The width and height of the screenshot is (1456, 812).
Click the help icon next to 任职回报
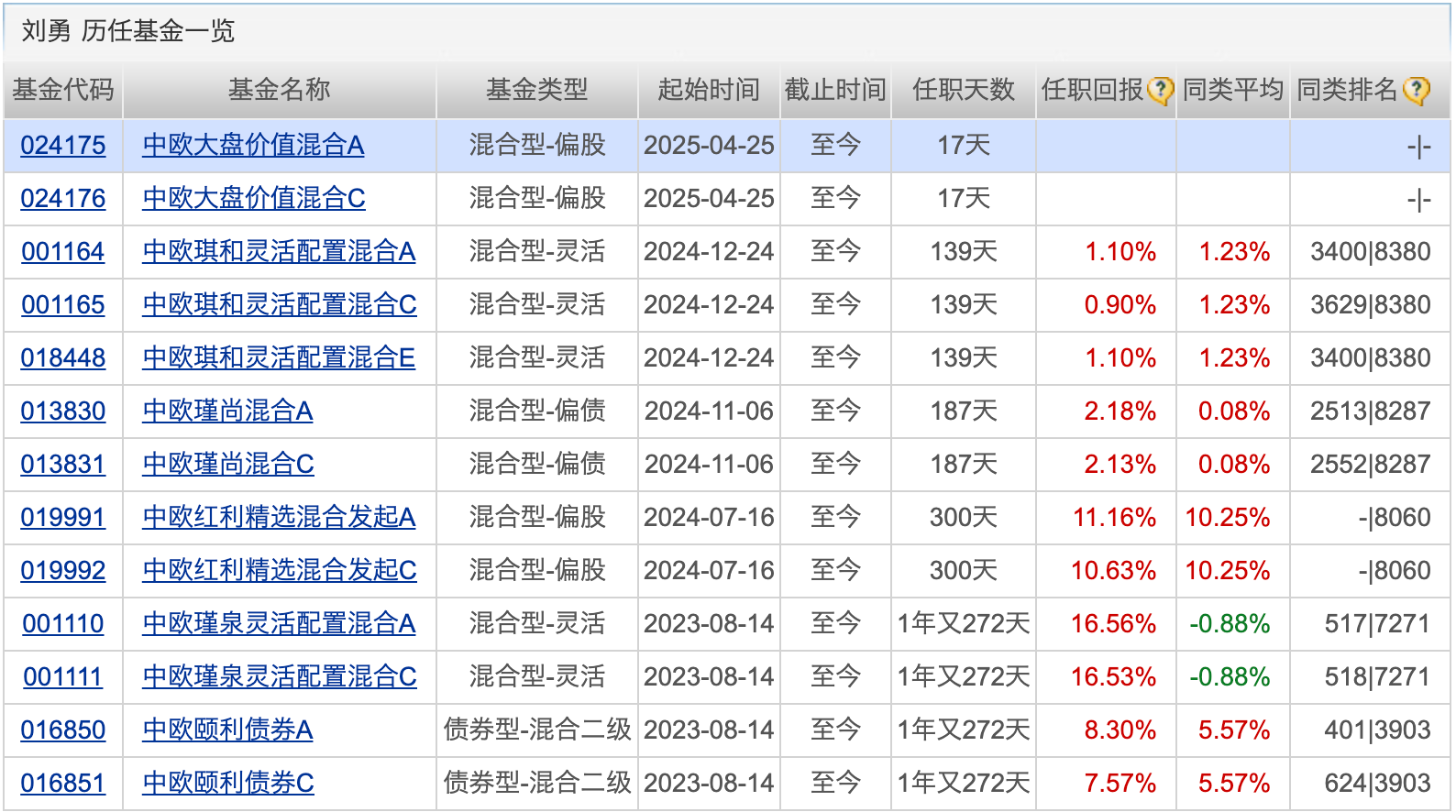(x=1161, y=90)
